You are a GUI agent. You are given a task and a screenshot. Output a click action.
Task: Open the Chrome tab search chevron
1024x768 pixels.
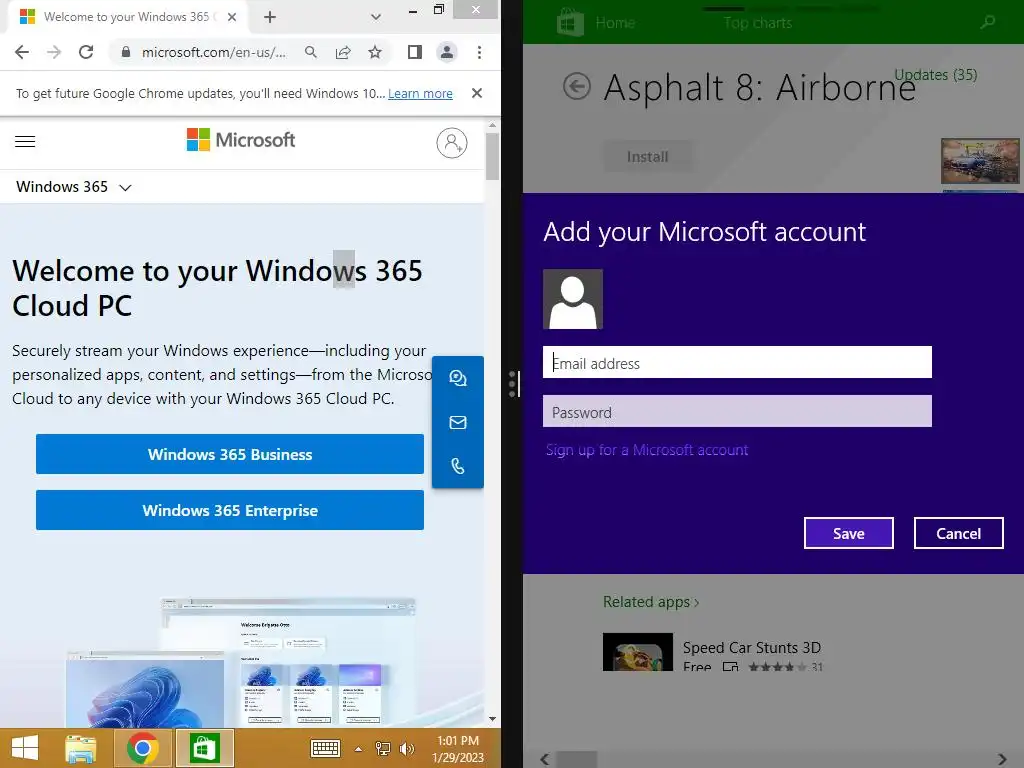click(x=376, y=17)
